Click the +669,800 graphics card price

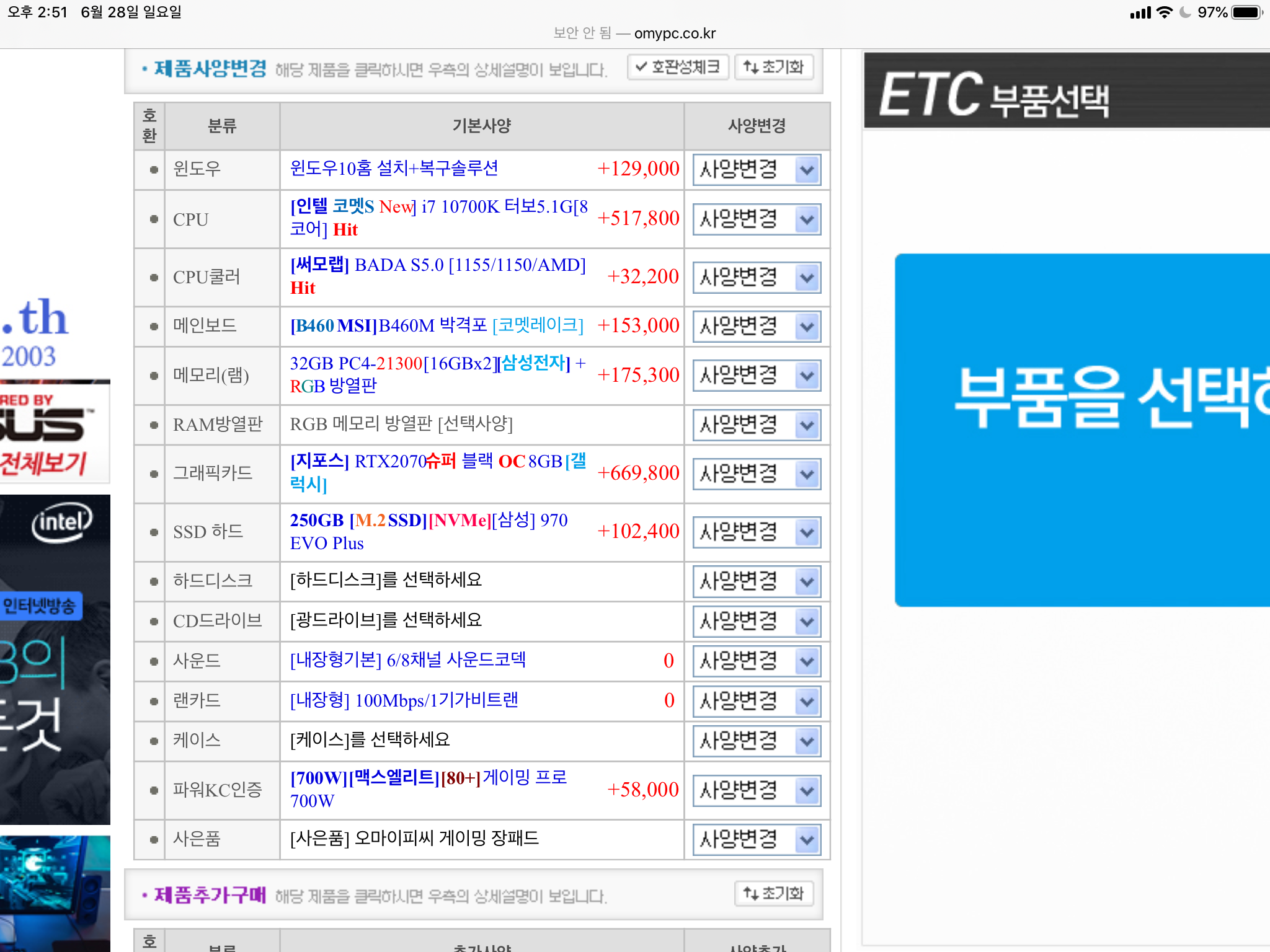[x=638, y=472]
